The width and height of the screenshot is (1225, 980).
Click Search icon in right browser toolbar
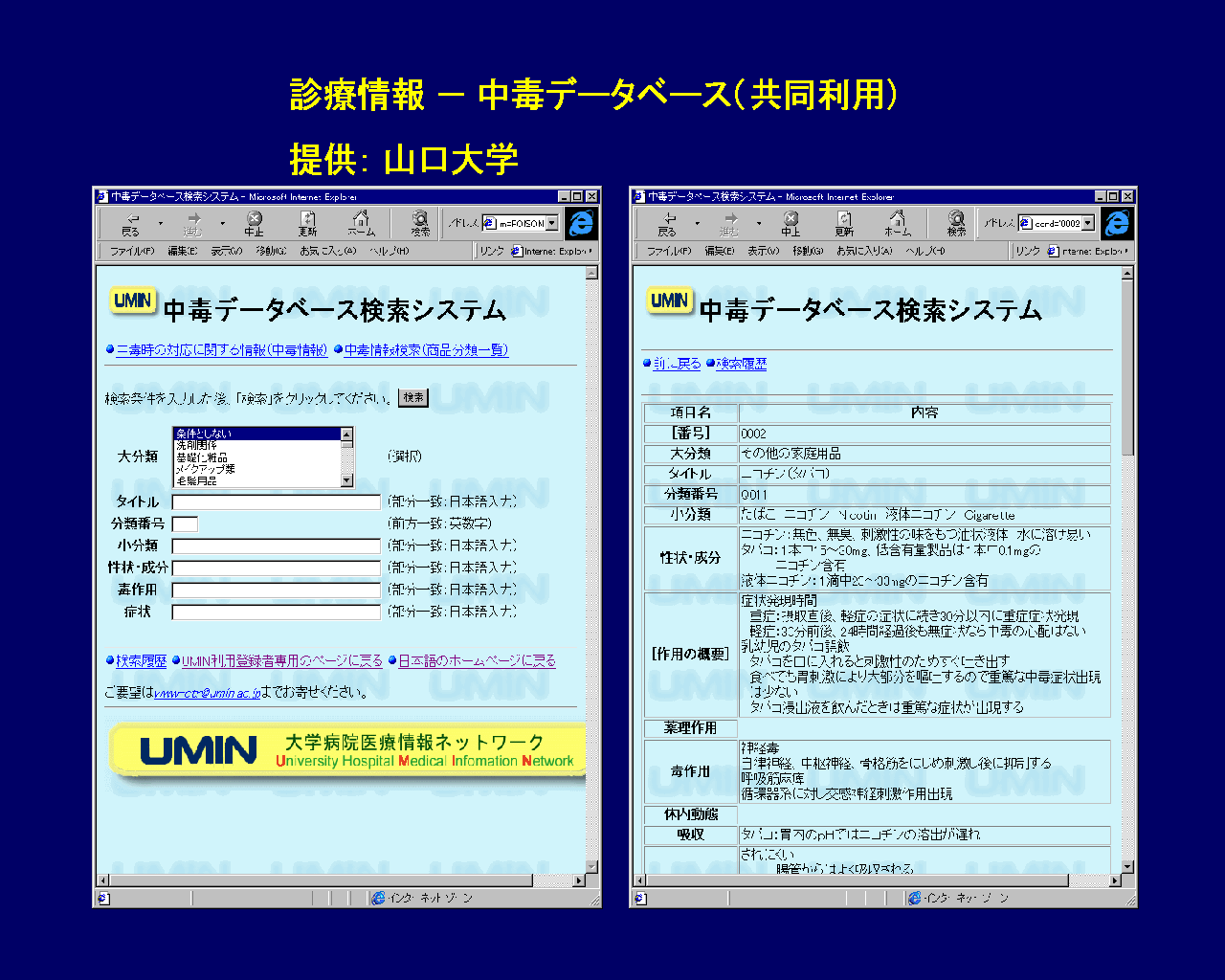[956, 223]
